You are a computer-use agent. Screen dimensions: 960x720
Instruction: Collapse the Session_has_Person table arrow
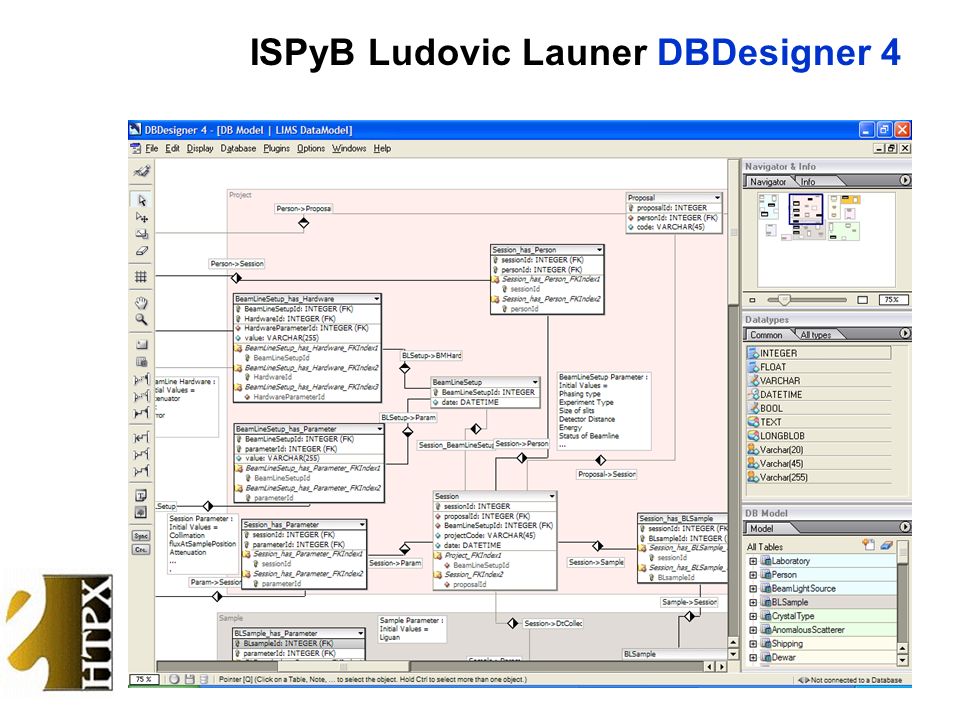pos(599,249)
